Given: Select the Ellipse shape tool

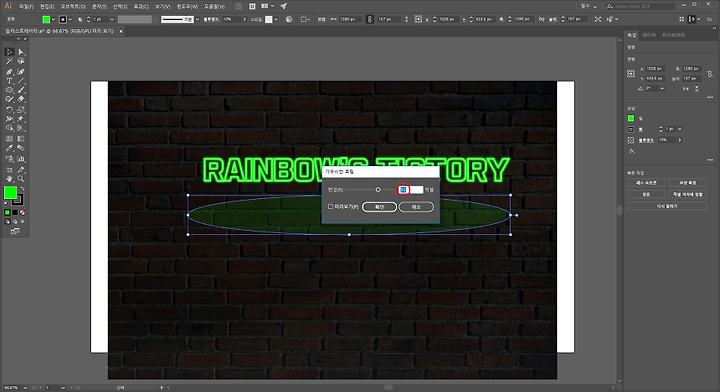Looking at the screenshot, I should (x=9, y=90).
